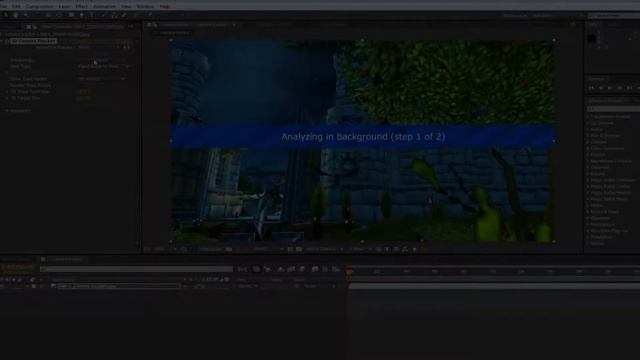Expand the Expression Controls category
The width and height of the screenshot is (640, 360).
(588, 161)
